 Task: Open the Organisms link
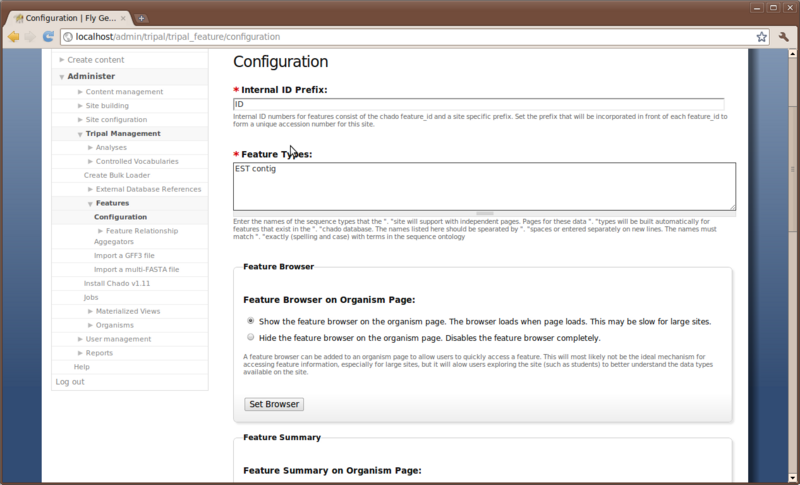click(115, 325)
